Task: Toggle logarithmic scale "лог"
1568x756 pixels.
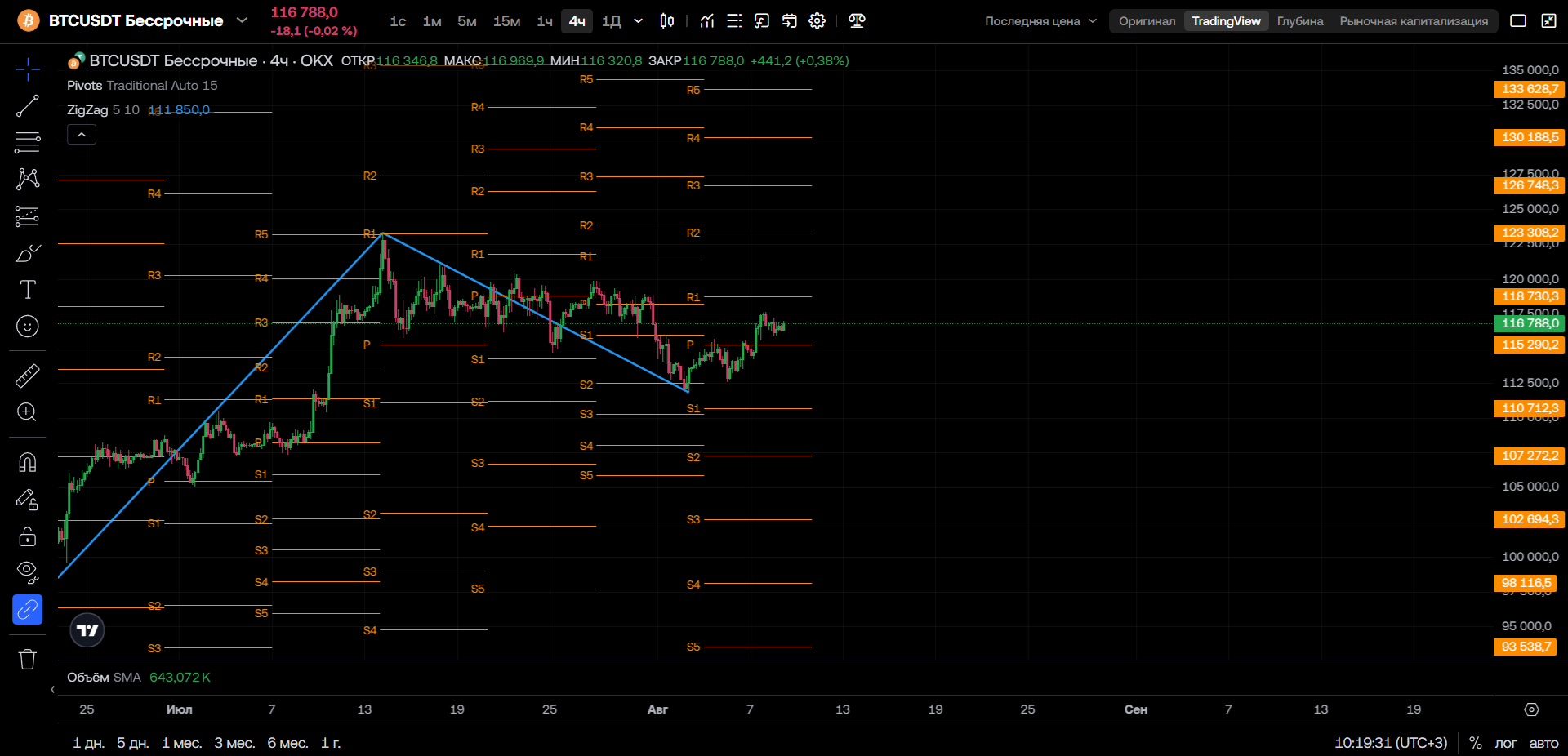Action: click(1506, 743)
